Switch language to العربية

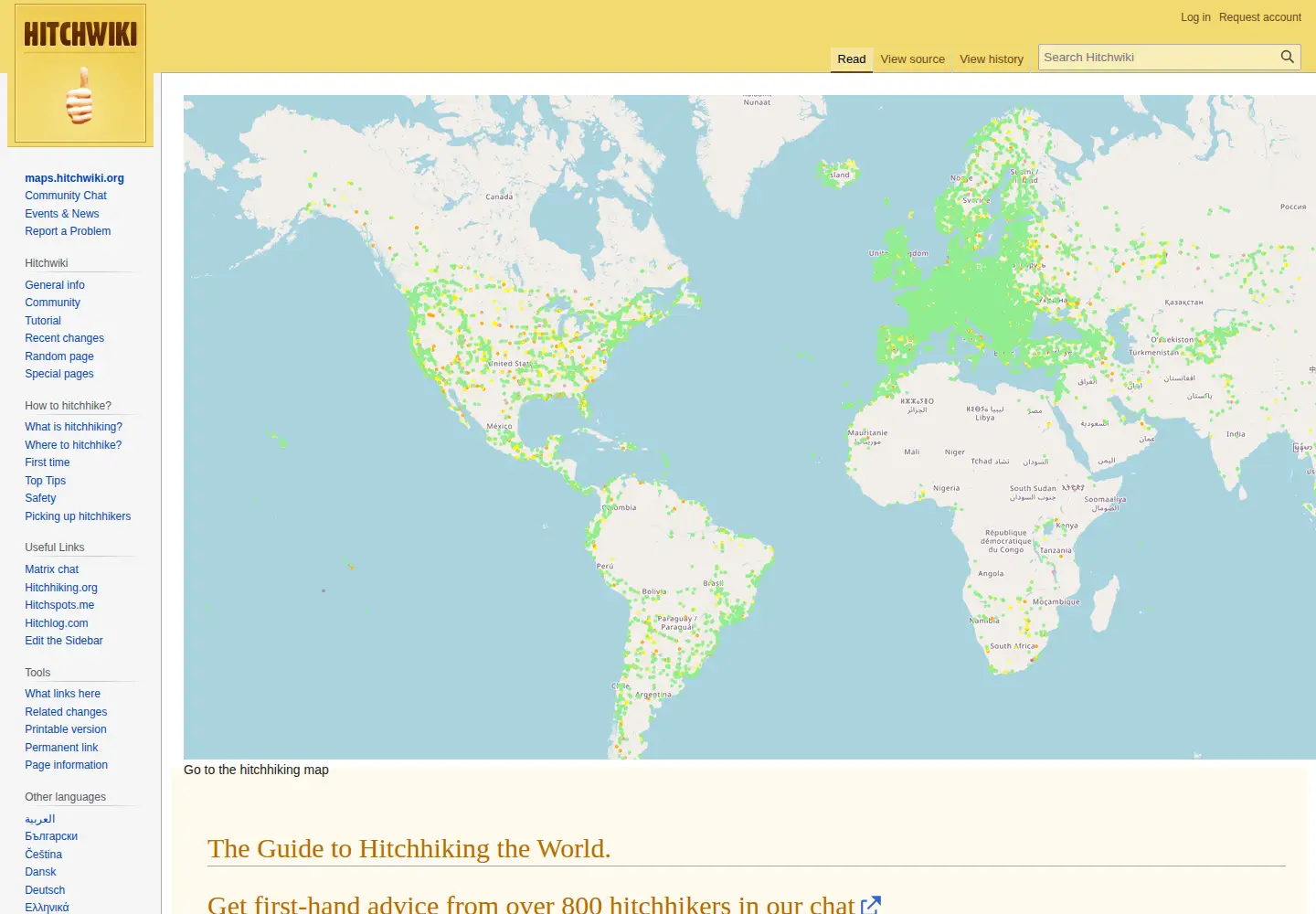tap(40, 819)
